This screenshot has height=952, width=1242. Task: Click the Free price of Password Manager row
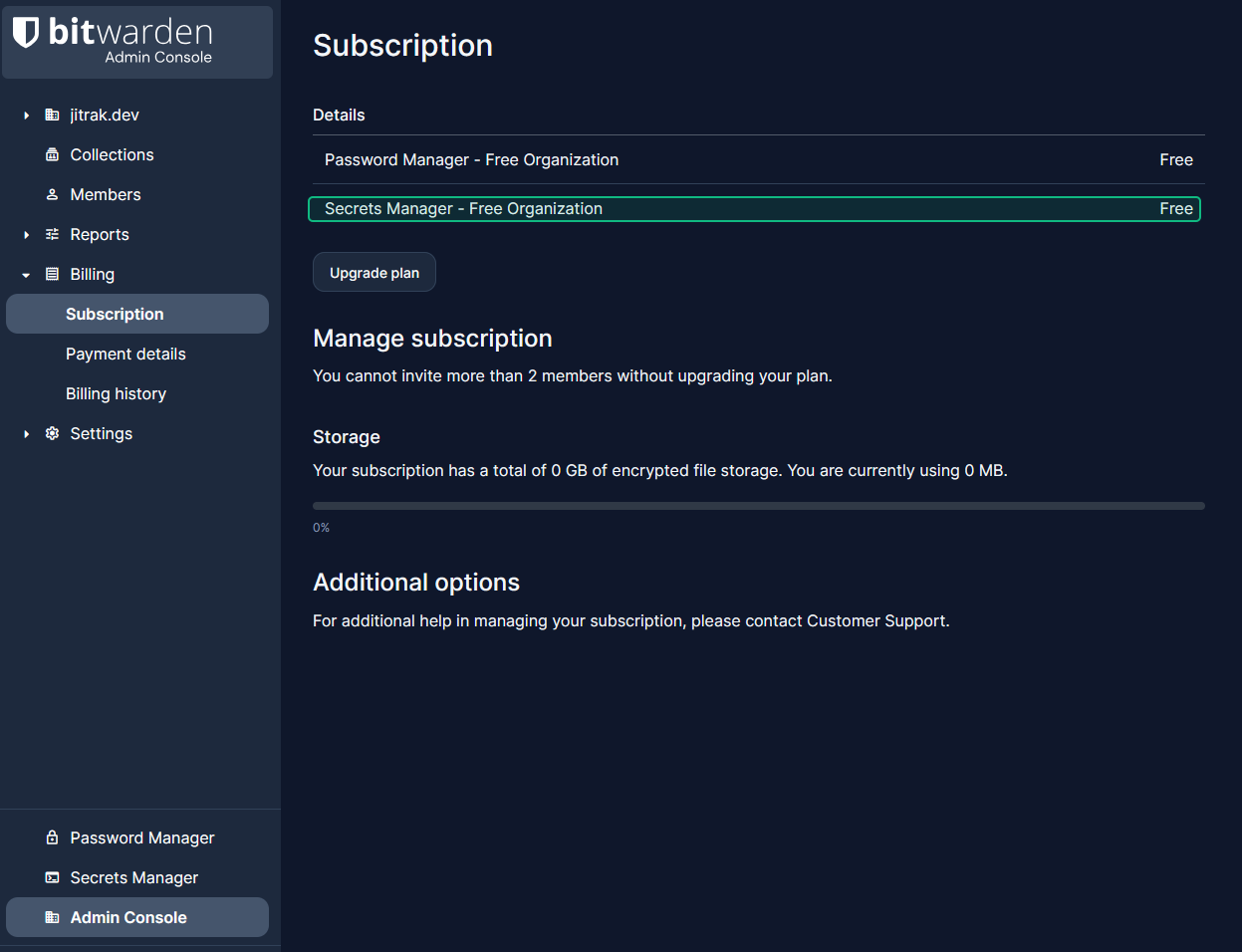1176,159
